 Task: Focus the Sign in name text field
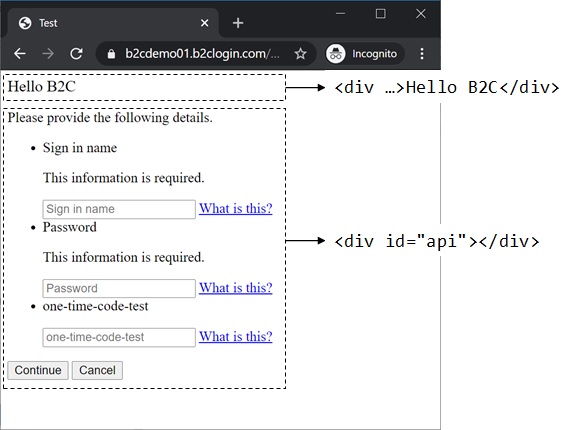point(119,209)
